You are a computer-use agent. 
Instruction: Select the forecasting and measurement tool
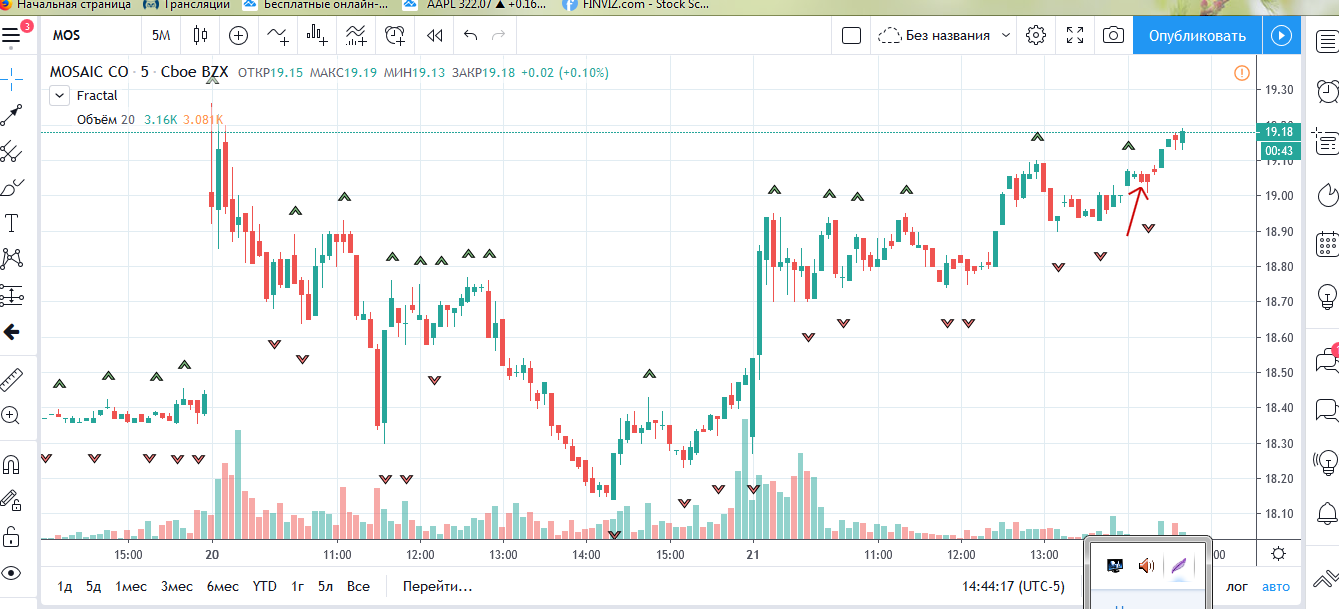coord(11,295)
